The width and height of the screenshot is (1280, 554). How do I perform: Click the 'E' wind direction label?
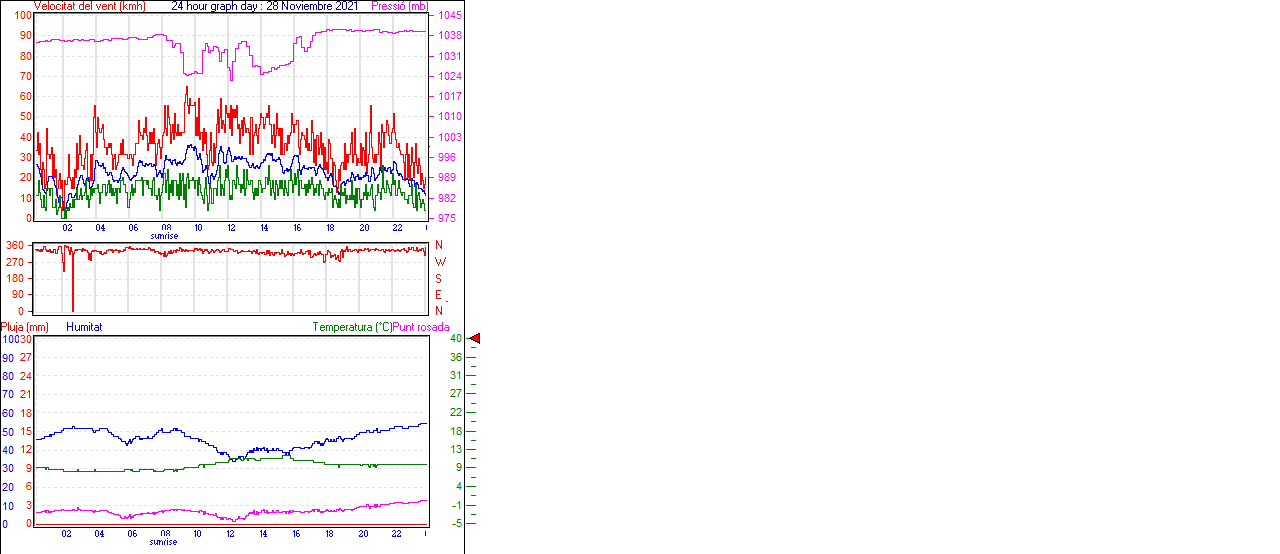pyautogui.click(x=438, y=295)
